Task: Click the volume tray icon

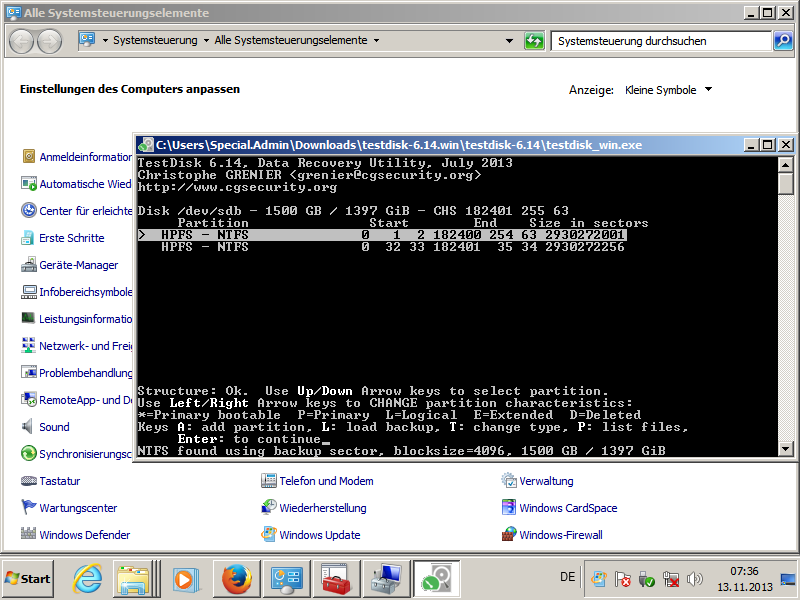Action: tap(694, 579)
